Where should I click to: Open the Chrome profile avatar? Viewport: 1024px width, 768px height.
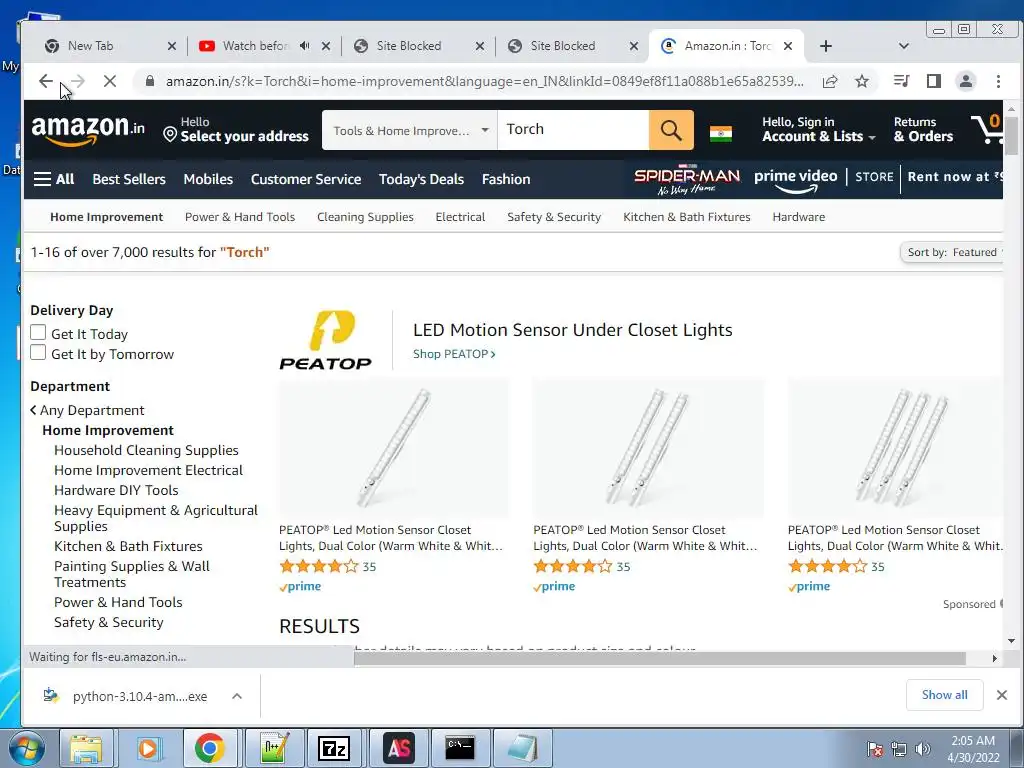tap(966, 81)
